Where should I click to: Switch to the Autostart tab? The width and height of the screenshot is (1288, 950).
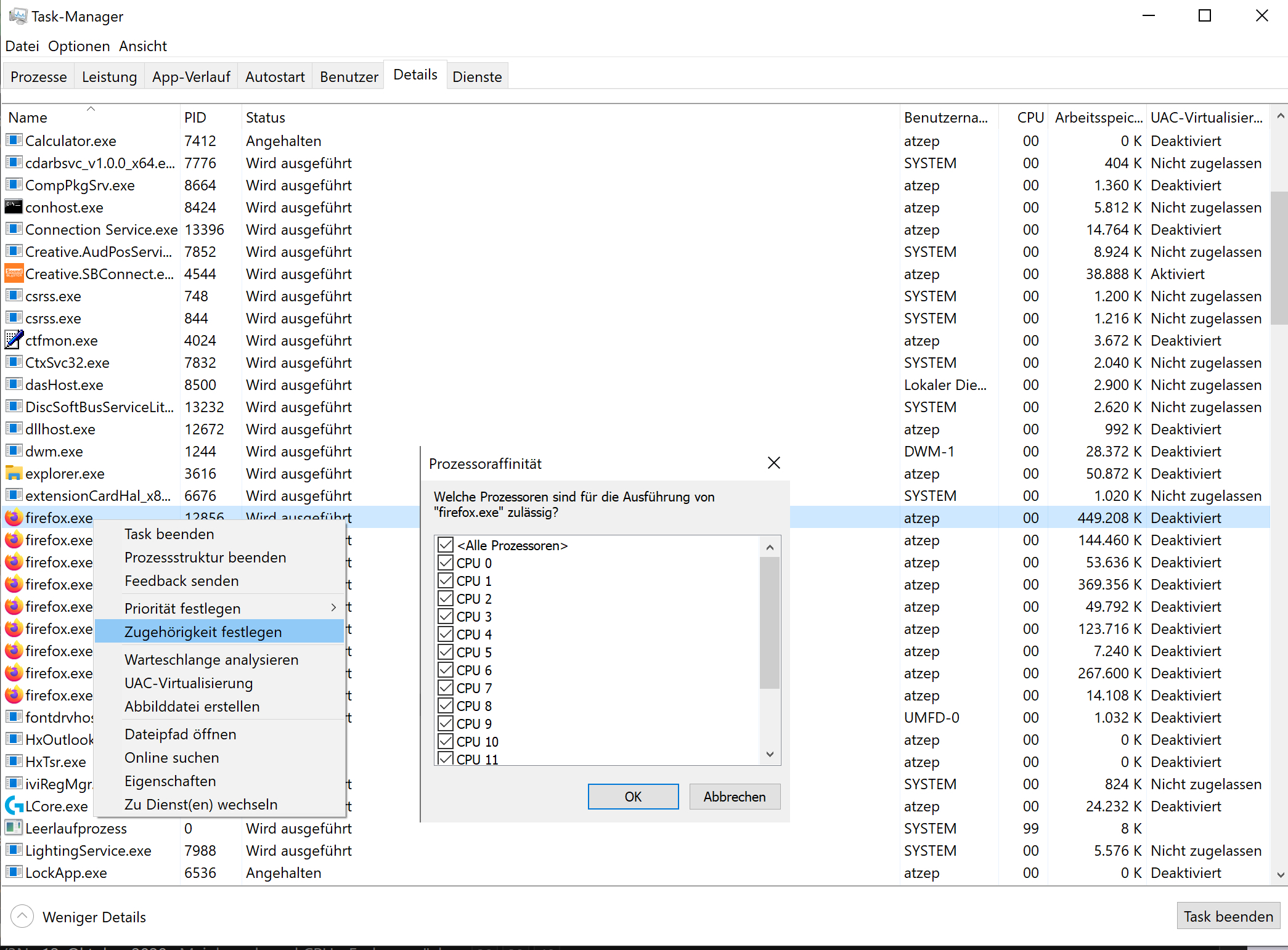point(275,76)
